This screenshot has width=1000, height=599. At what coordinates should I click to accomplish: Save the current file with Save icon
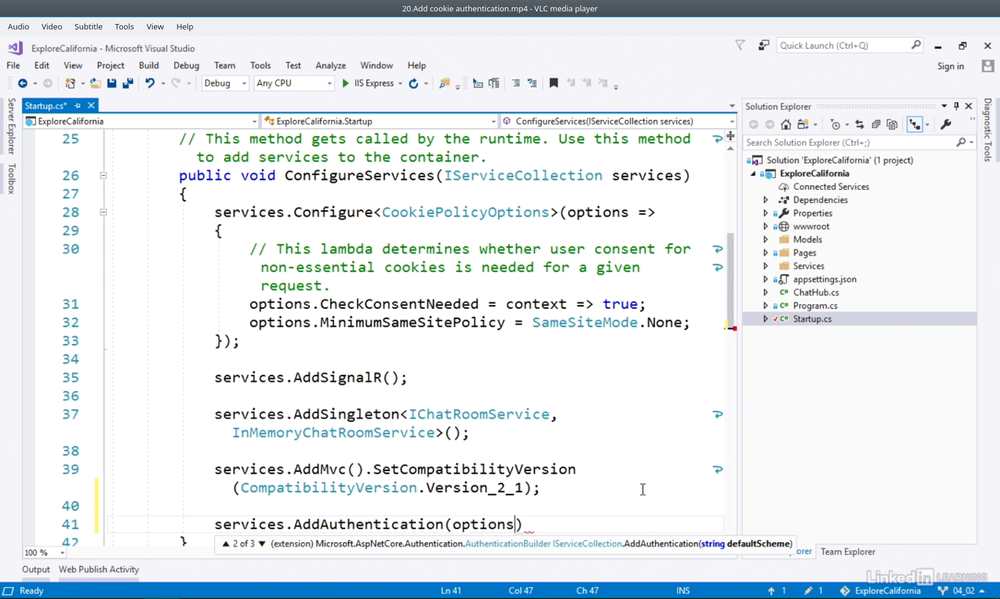click(x=112, y=84)
